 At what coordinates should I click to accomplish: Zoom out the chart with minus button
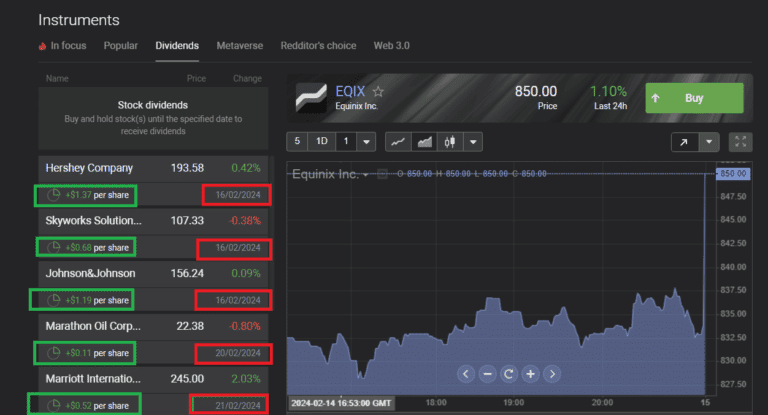pos(487,374)
